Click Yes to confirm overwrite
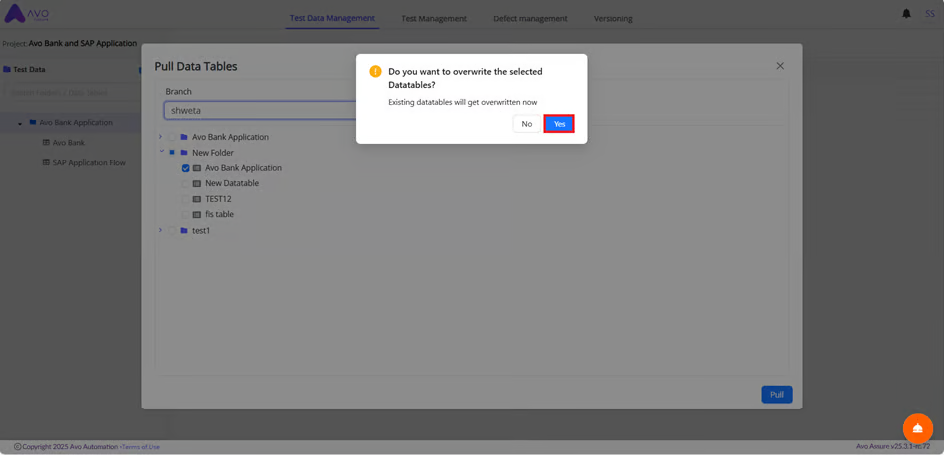Screen dimensions: 944x455 [558, 124]
